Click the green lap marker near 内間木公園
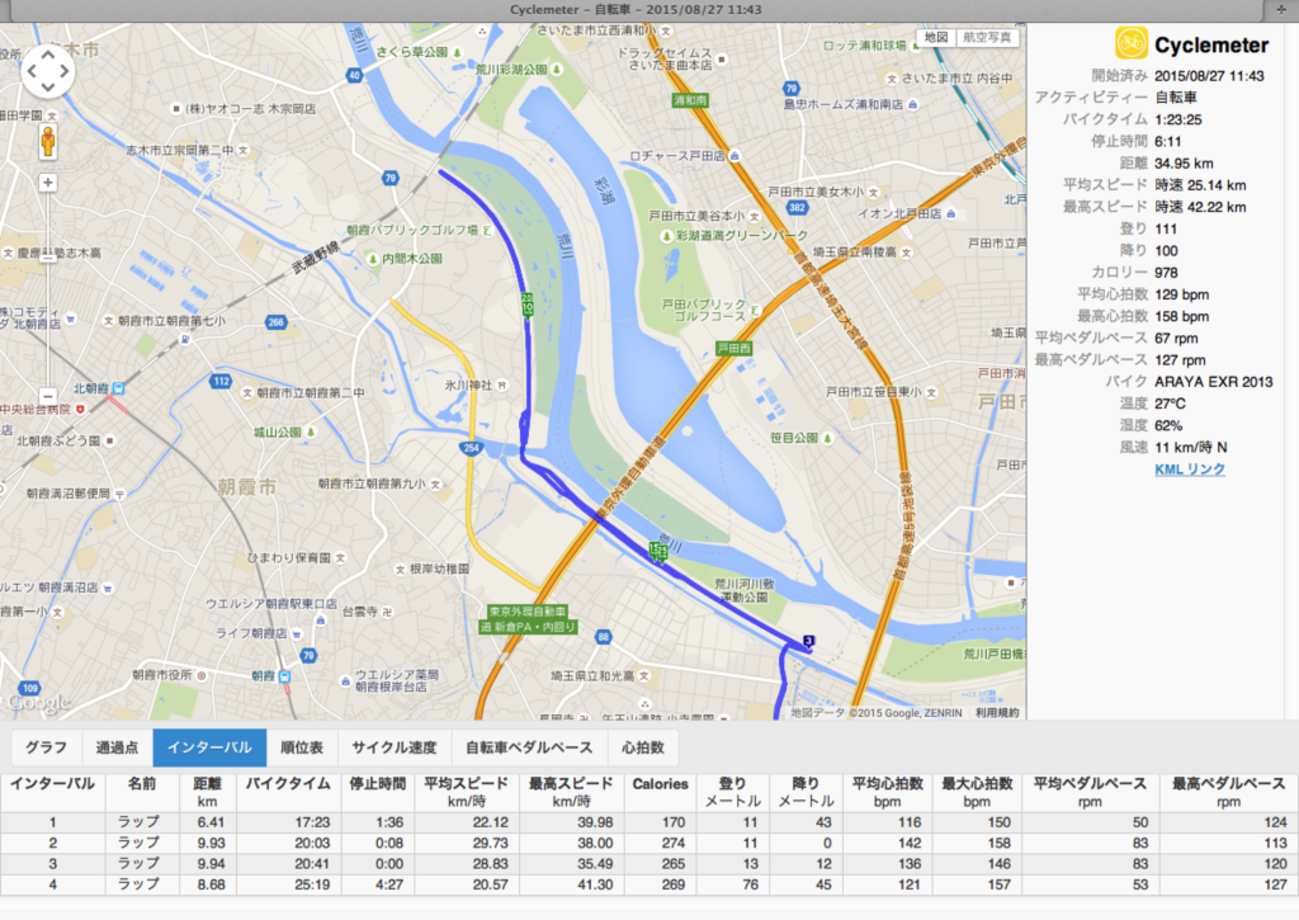This screenshot has width=1299, height=920. pyautogui.click(x=527, y=304)
